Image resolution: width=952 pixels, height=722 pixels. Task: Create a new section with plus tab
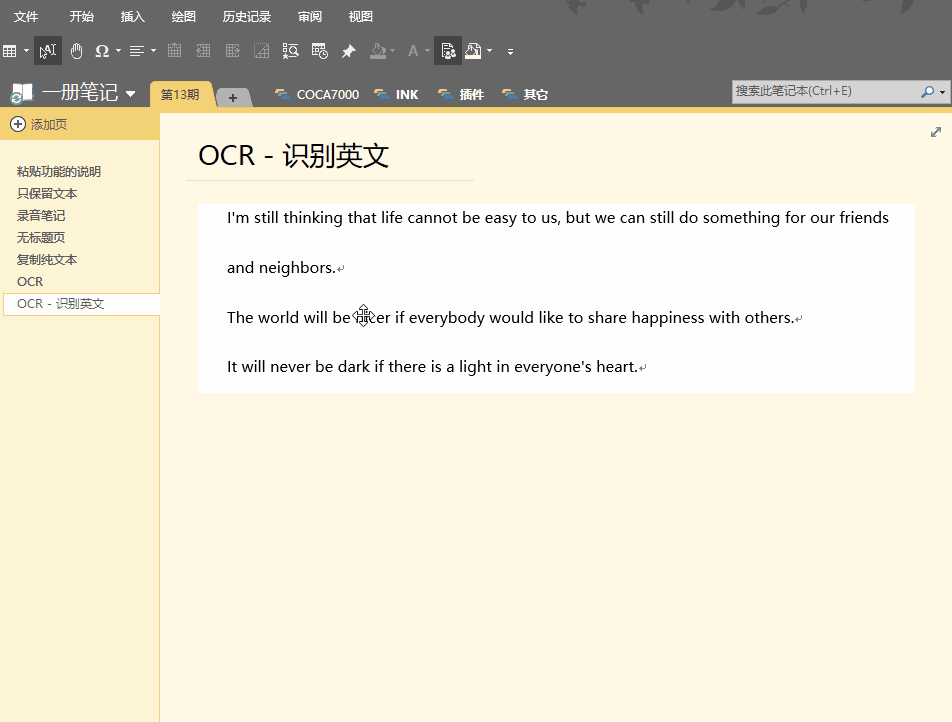[233, 97]
